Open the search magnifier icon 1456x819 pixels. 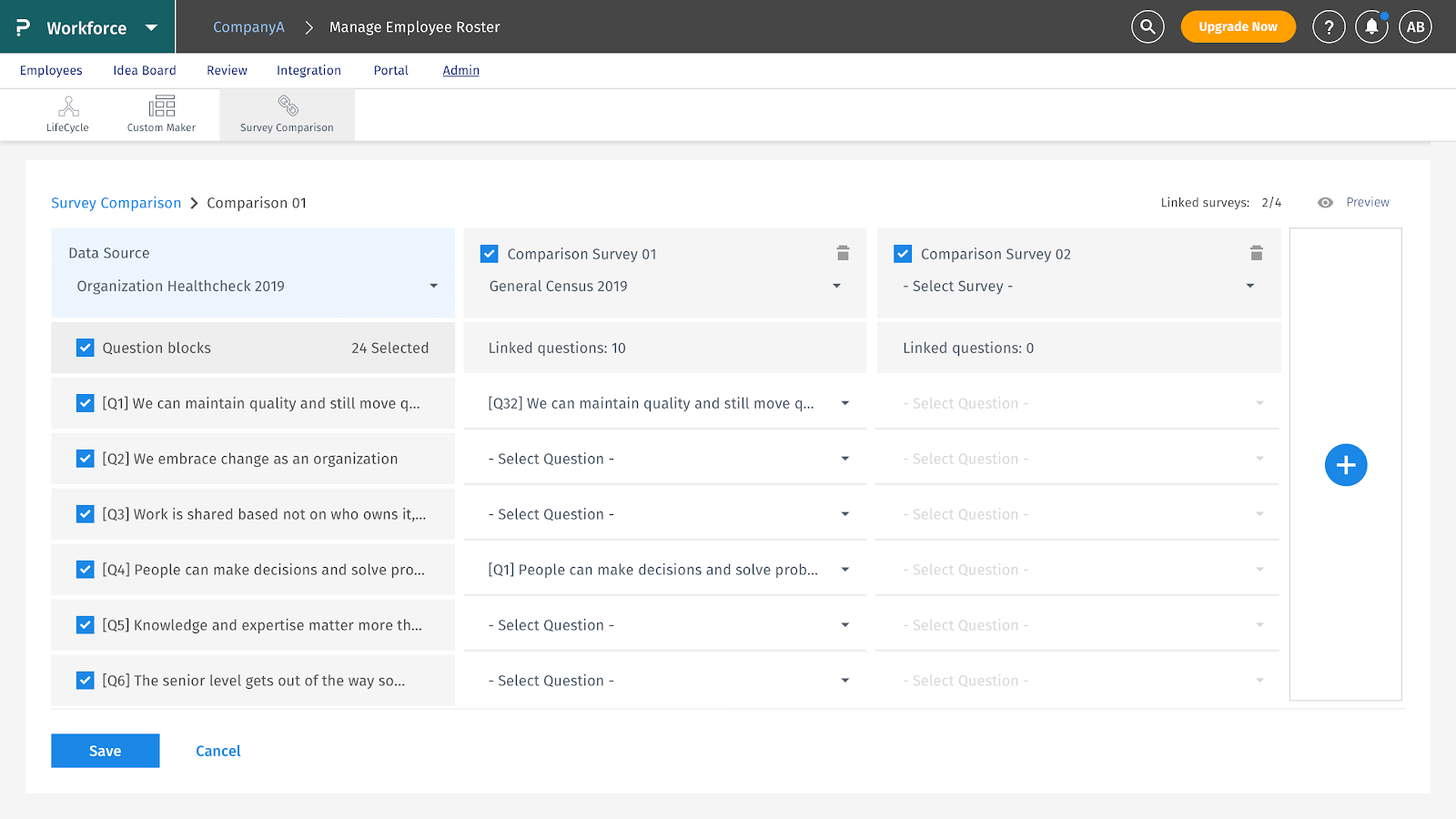pyautogui.click(x=1148, y=27)
